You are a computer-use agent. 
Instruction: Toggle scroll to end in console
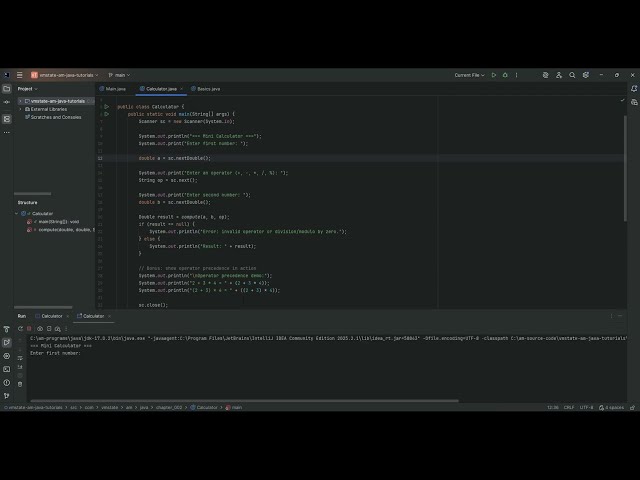click(20, 367)
